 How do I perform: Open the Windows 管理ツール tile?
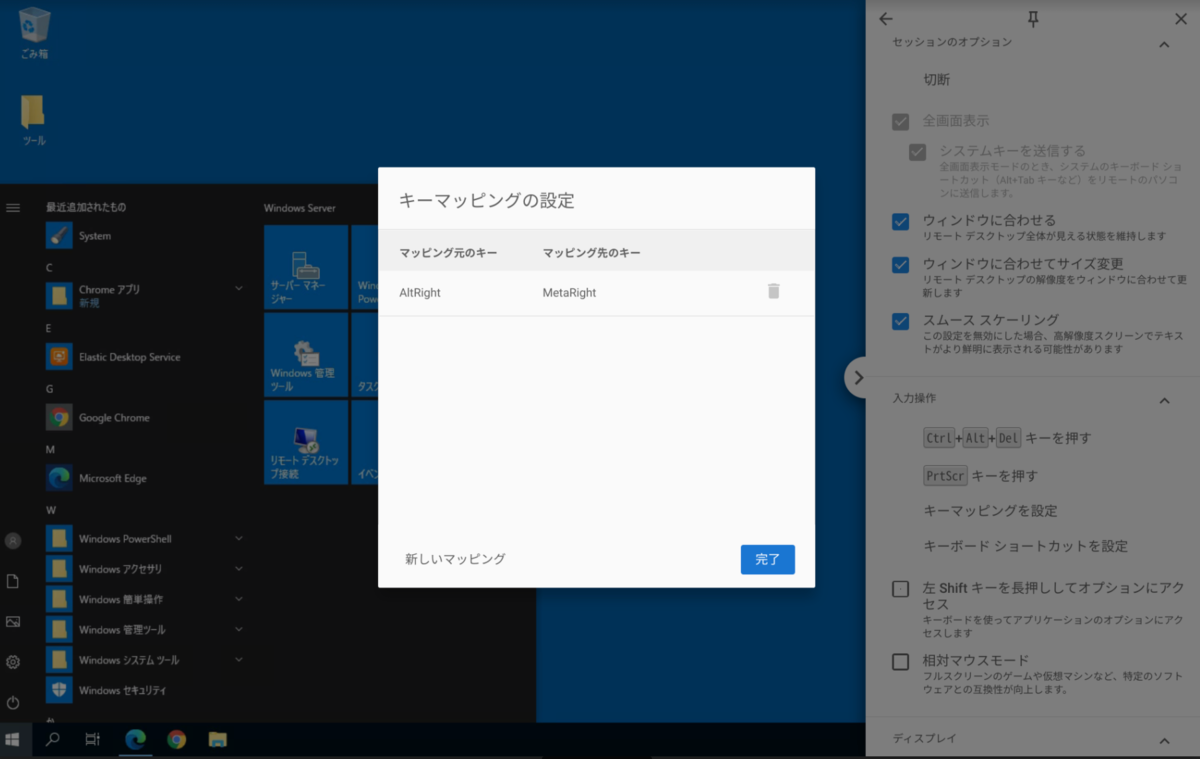coord(304,354)
